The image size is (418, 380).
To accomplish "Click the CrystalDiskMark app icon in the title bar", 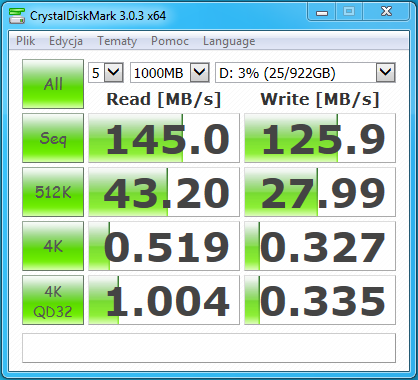I will (x=17, y=16).
